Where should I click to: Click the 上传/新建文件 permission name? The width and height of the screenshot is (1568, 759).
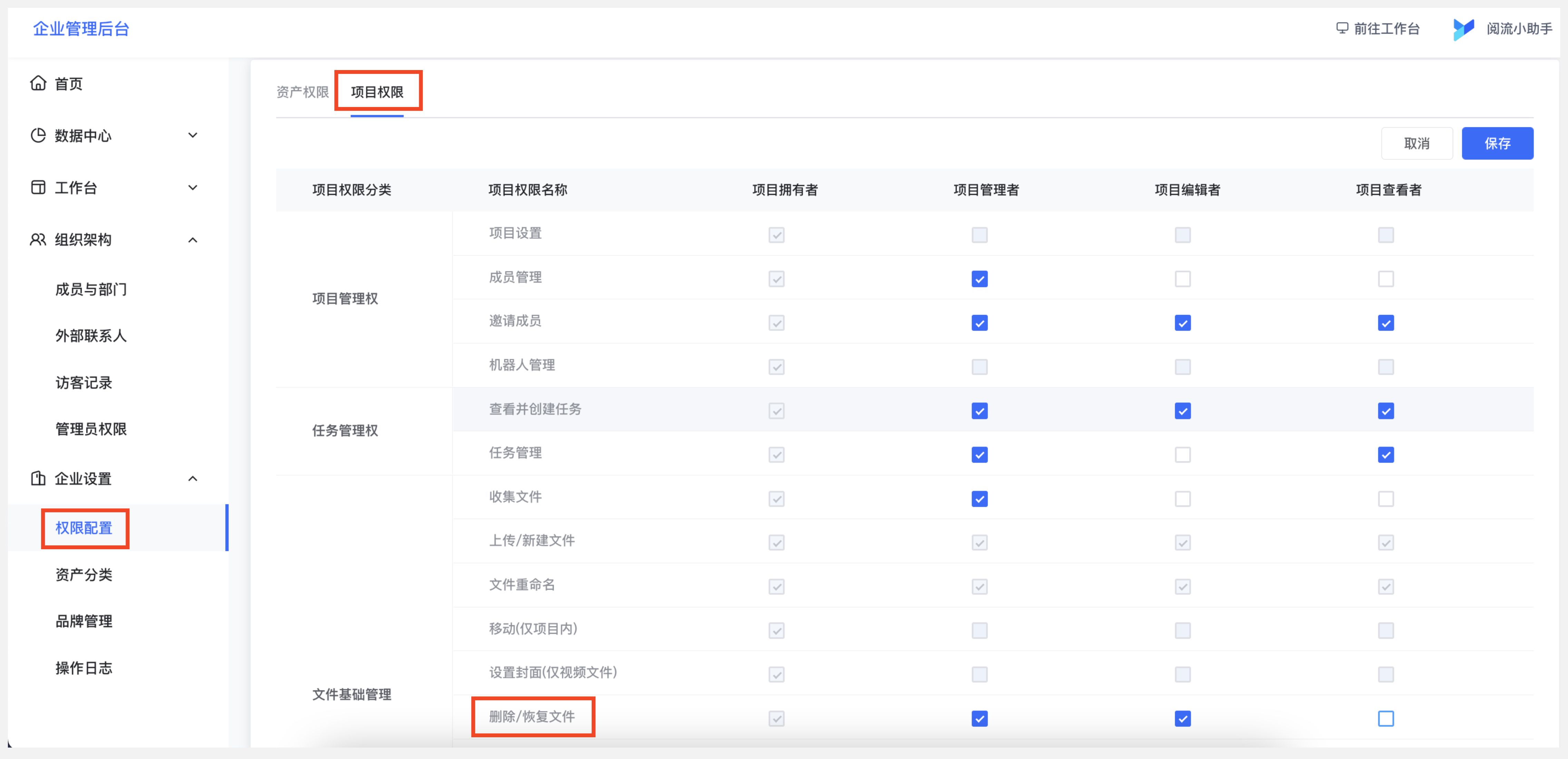pos(532,541)
